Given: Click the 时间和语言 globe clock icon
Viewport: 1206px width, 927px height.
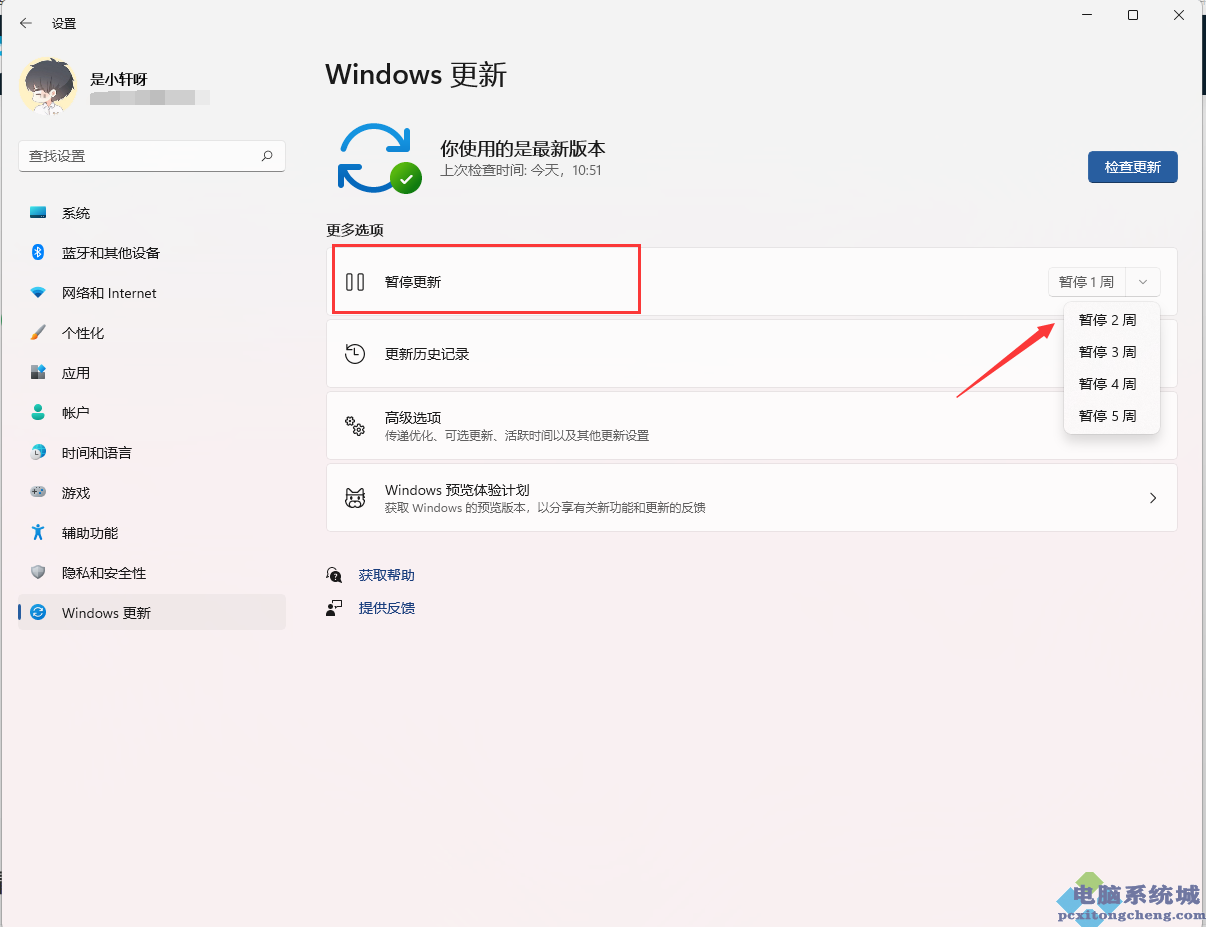Looking at the screenshot, I should pos(38,453).
